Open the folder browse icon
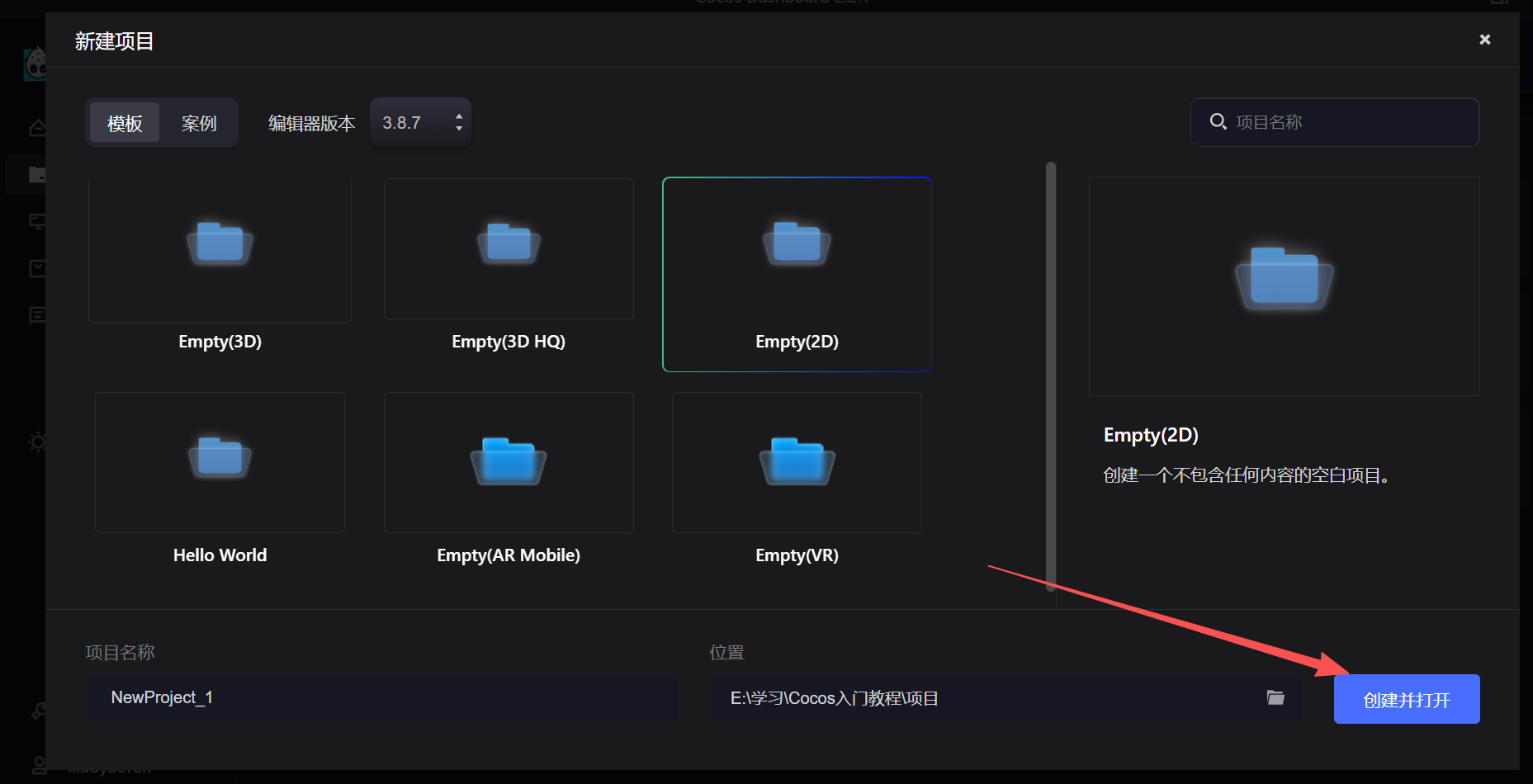This screenshot has height=784, width=1533. click(x=1275, y=698)
